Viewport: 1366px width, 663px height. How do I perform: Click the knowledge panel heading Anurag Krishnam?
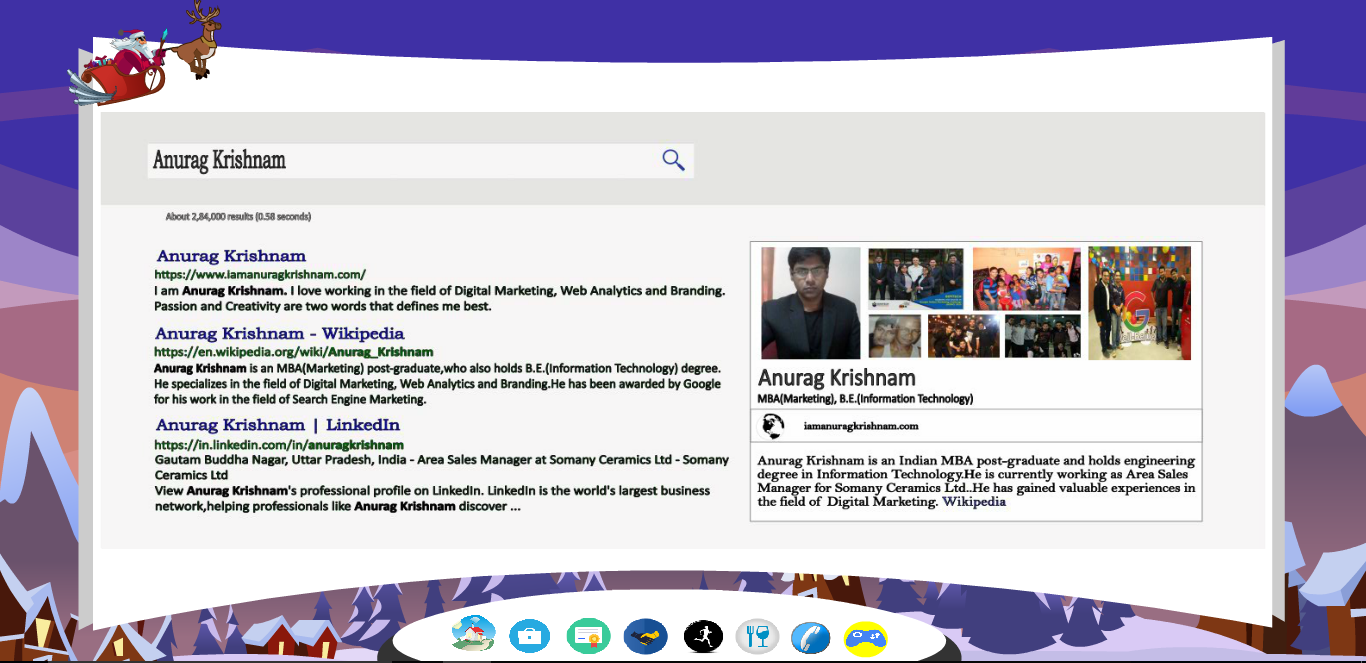coord(837,378)
